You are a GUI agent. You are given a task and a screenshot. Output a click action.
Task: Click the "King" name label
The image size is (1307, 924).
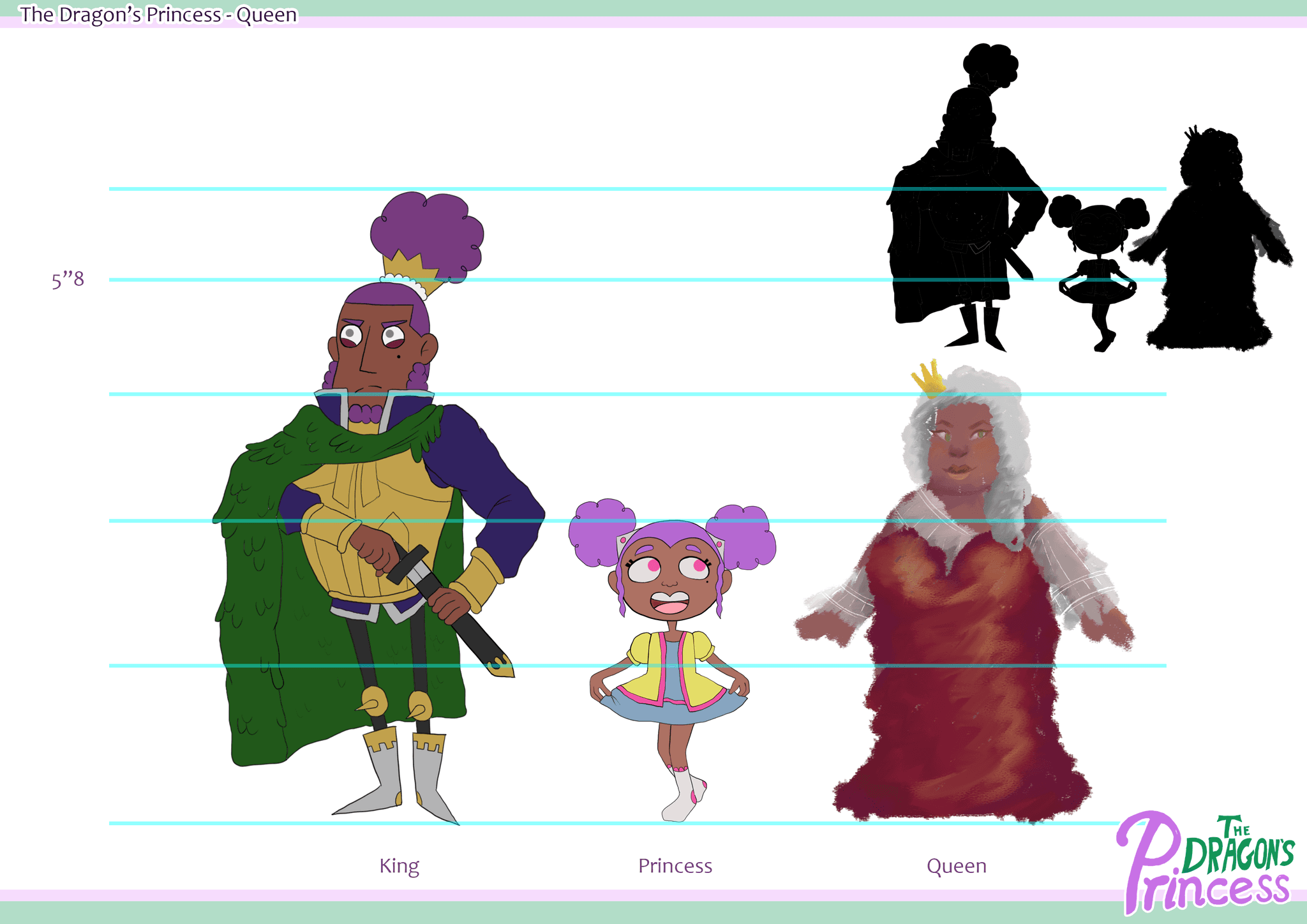point(399,866)
